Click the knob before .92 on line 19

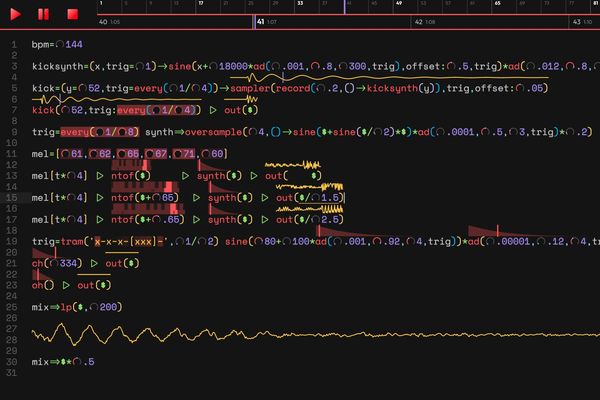pyautogui.click(x=377, y=242)
